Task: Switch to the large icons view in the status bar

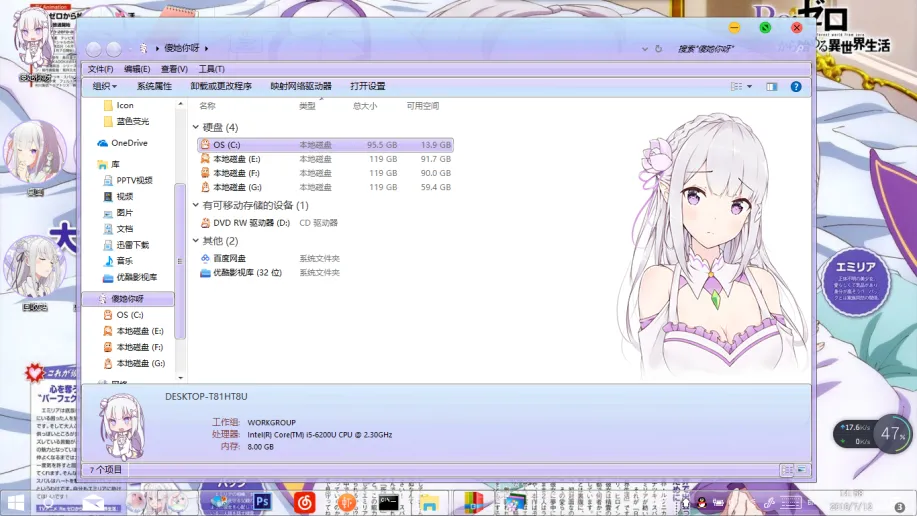Action: (x=802, y=469)
